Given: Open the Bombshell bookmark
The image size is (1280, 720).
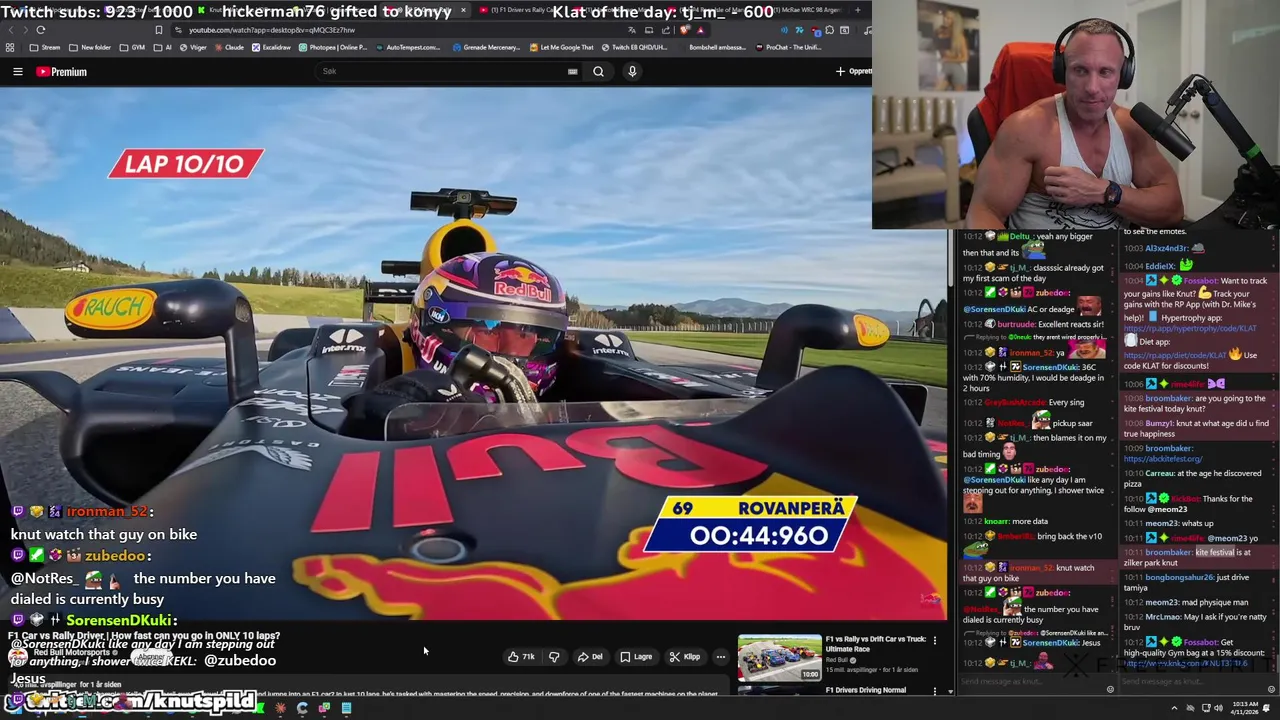Looking at the screenshot, I should coord(717,47).
